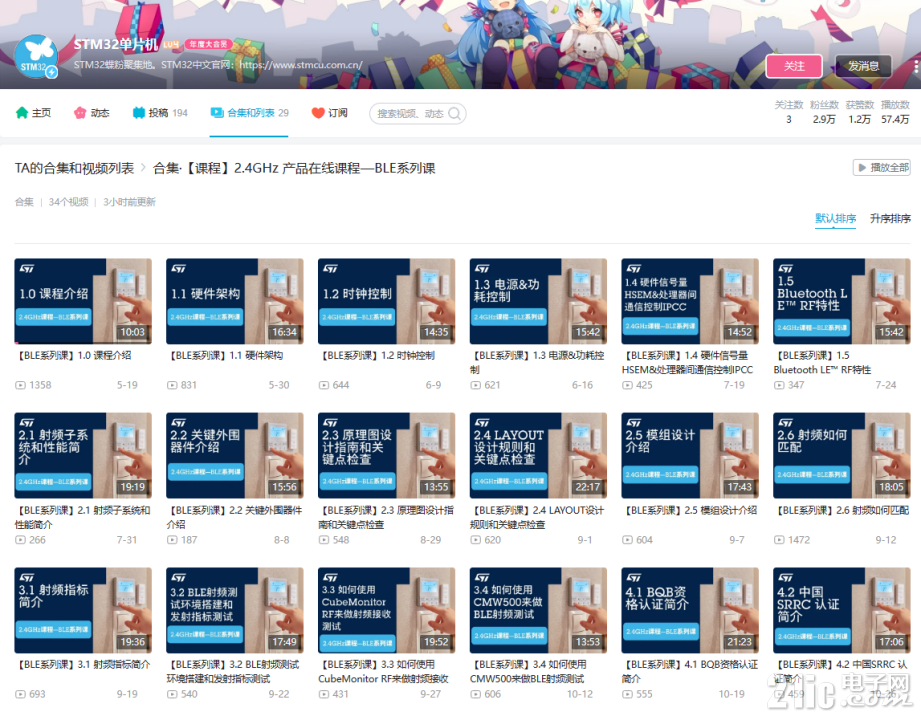Open the 投稿 194 tab
921x716 pixels.
(160, 113)
